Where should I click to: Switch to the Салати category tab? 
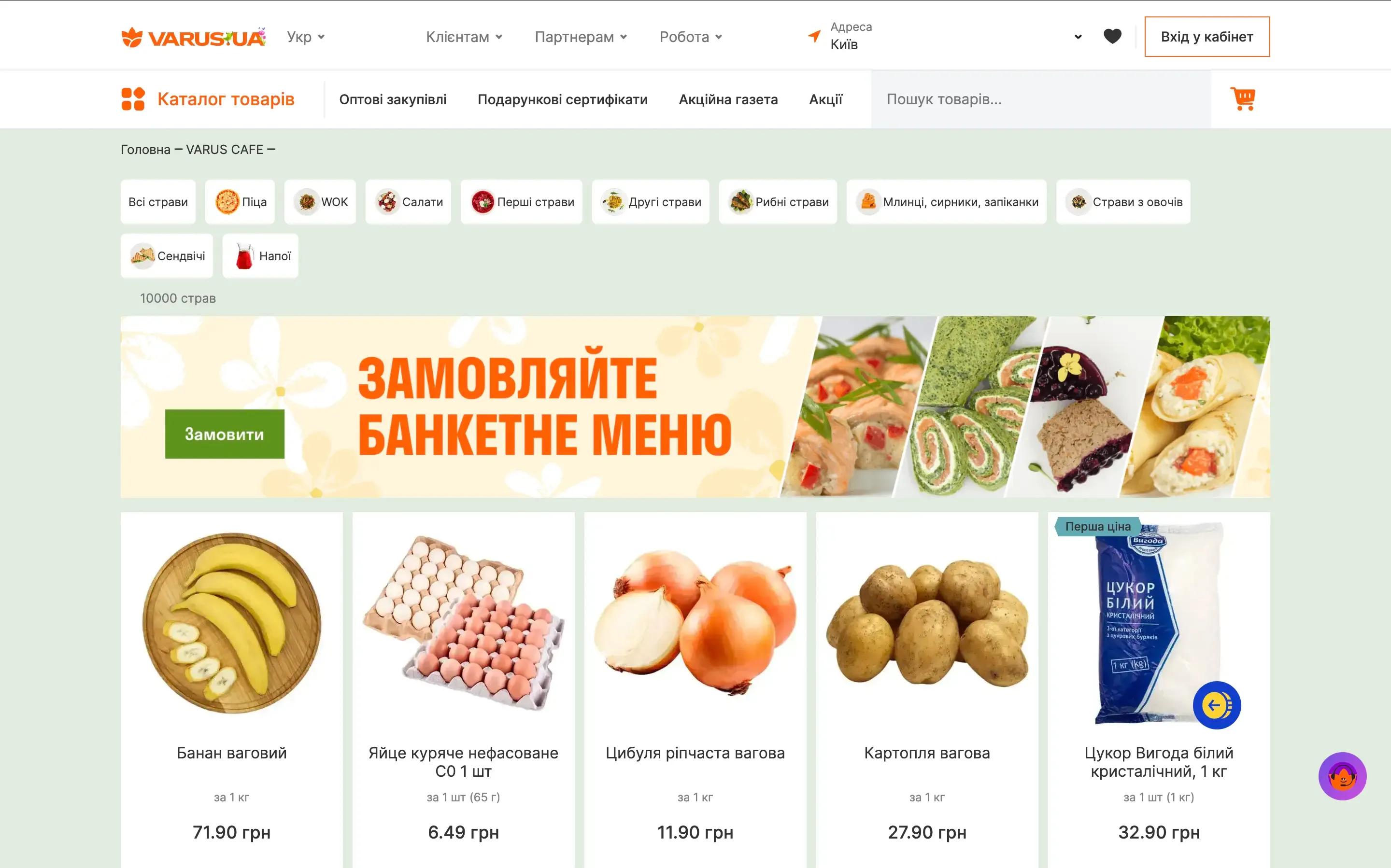point(408,202)
